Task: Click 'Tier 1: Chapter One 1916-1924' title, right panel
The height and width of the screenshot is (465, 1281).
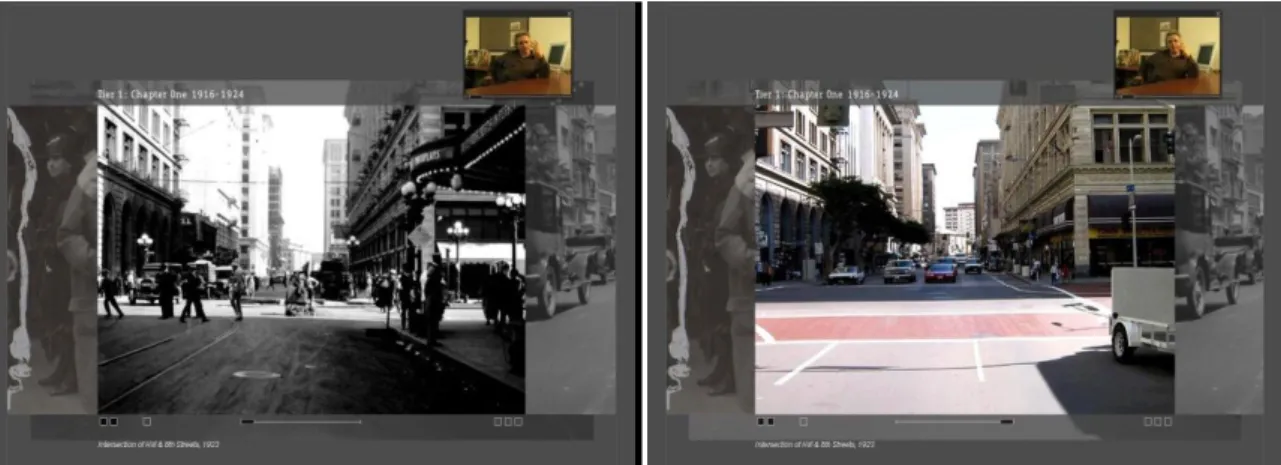Action: pos(827,94)
